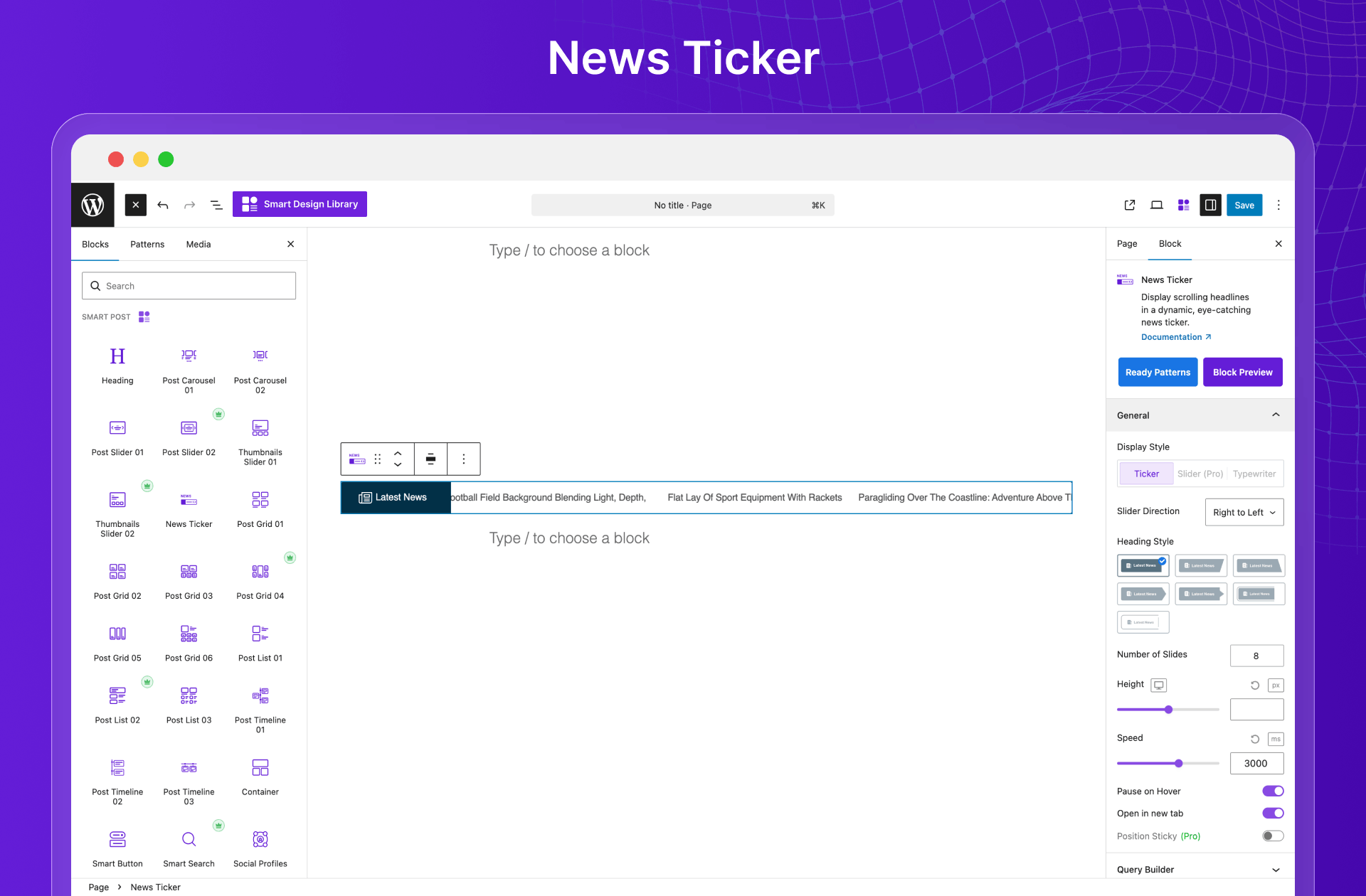Disable the Pause on Hover toggle
The height and width of the screenshot is (896, 1366).
point(1273,791)
